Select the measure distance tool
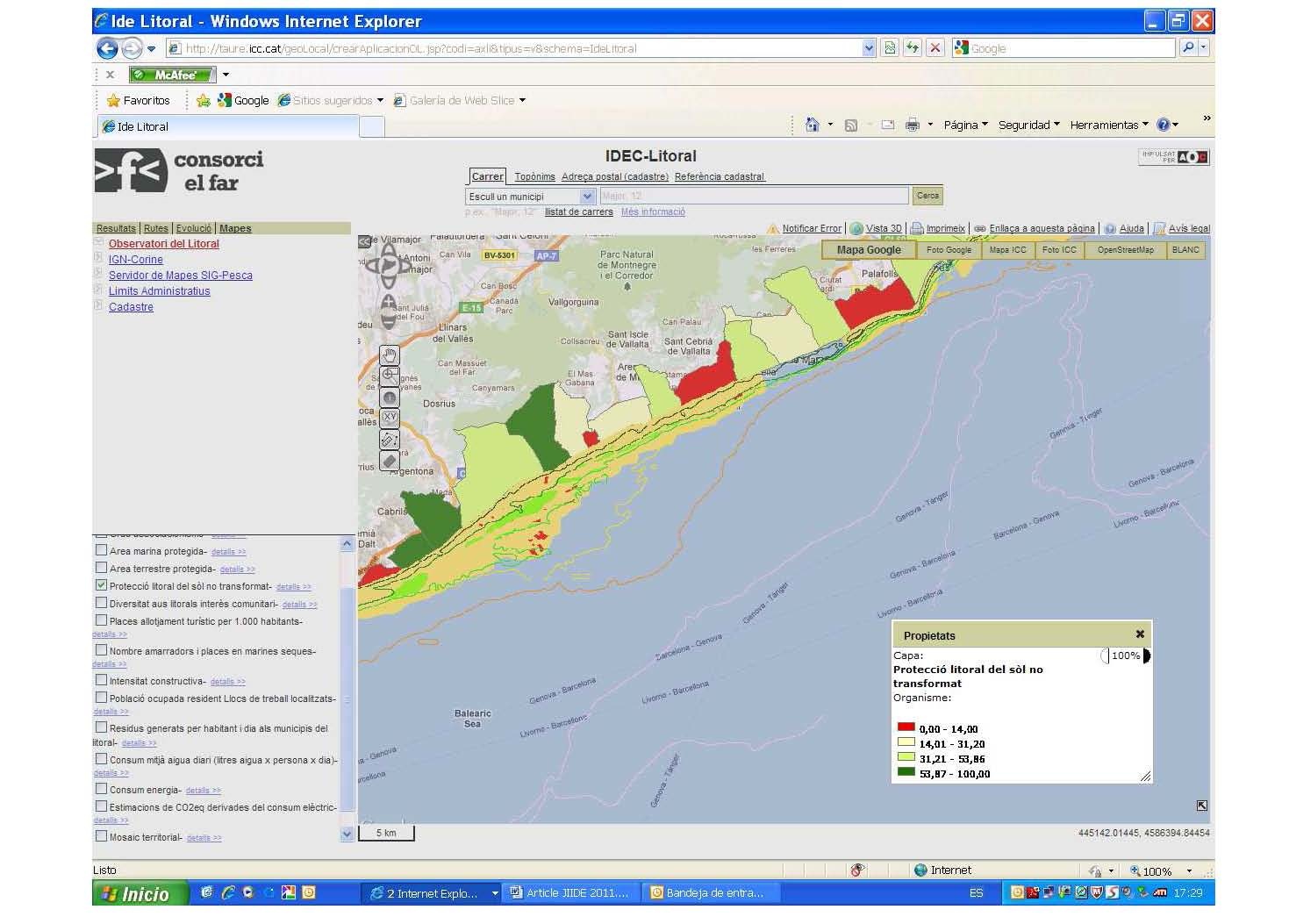The image size is (1289, 924). tap(390, 439)
